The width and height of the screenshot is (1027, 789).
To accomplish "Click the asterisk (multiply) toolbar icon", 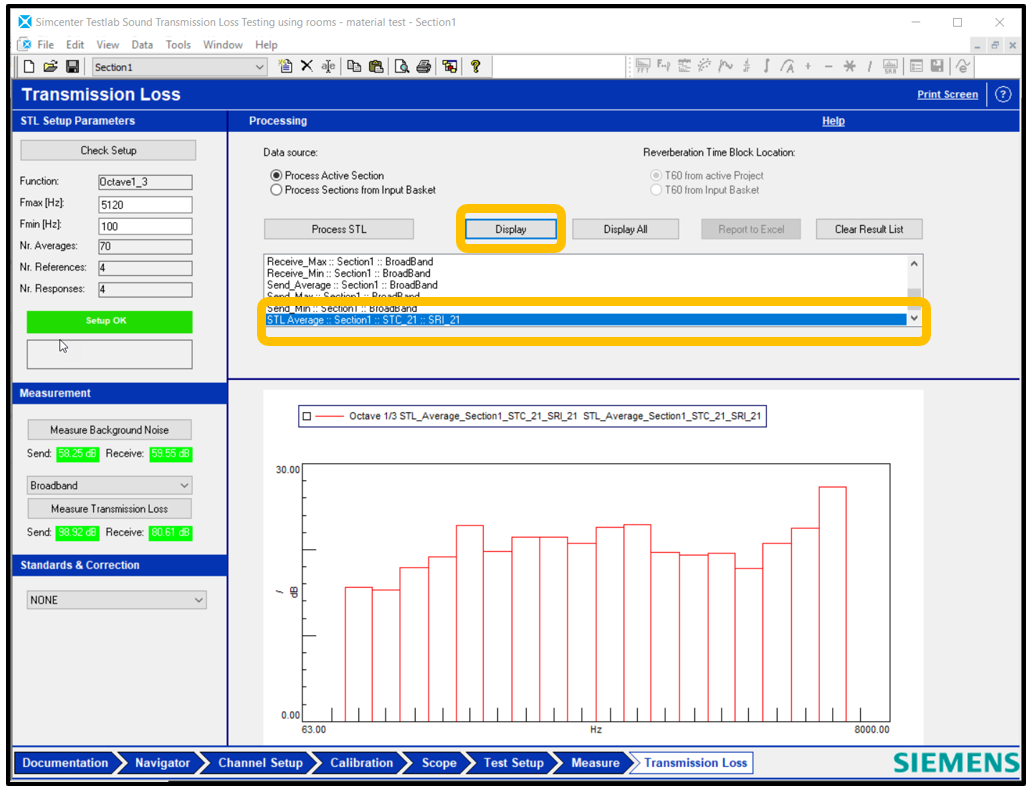I will coord(850,65).
